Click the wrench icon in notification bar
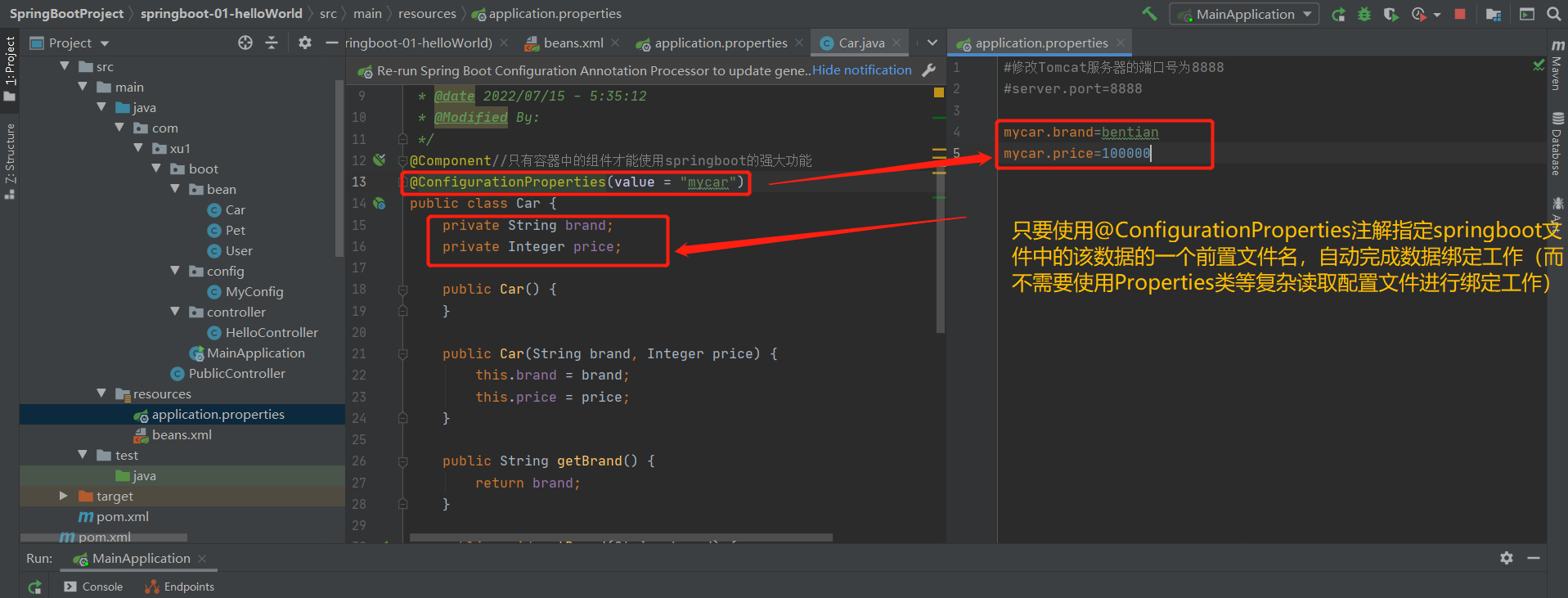This screenshot has height=598, width=1568. (928, 70)
